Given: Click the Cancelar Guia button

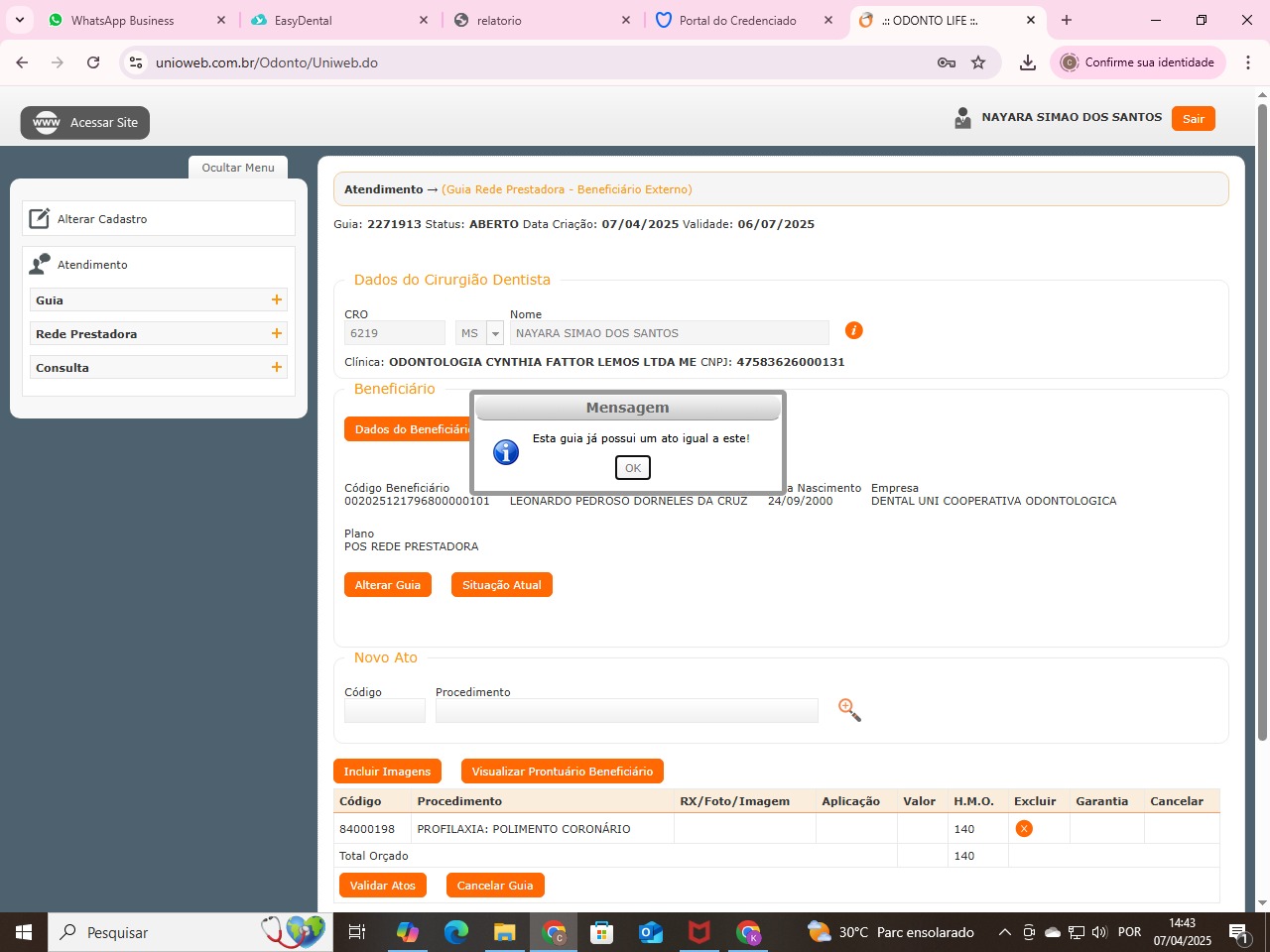Looking at the screenshot, I should pyautogui.click(x=495, y=886).
